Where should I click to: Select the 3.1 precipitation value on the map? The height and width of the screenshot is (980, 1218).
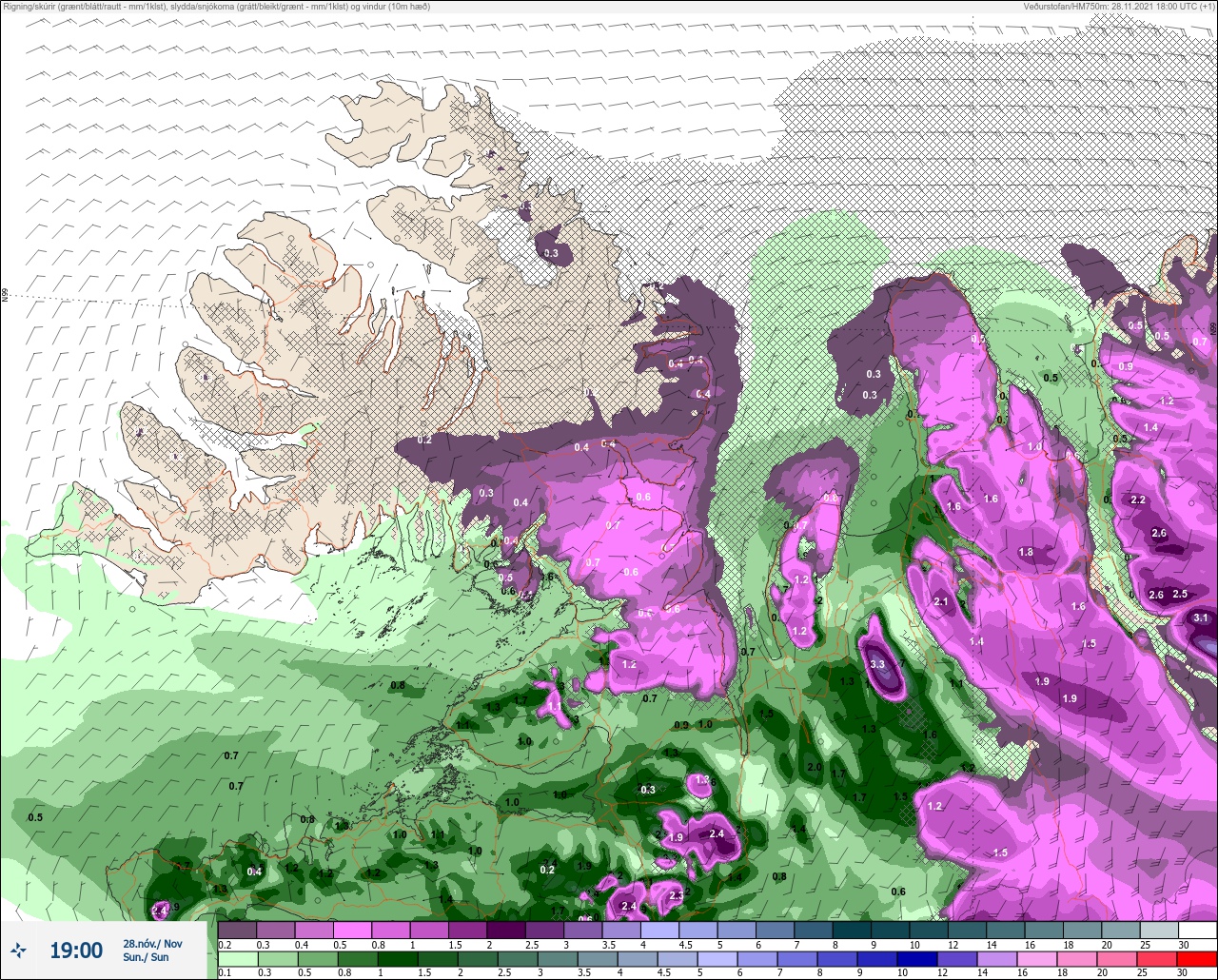[x=1201, y=617]
